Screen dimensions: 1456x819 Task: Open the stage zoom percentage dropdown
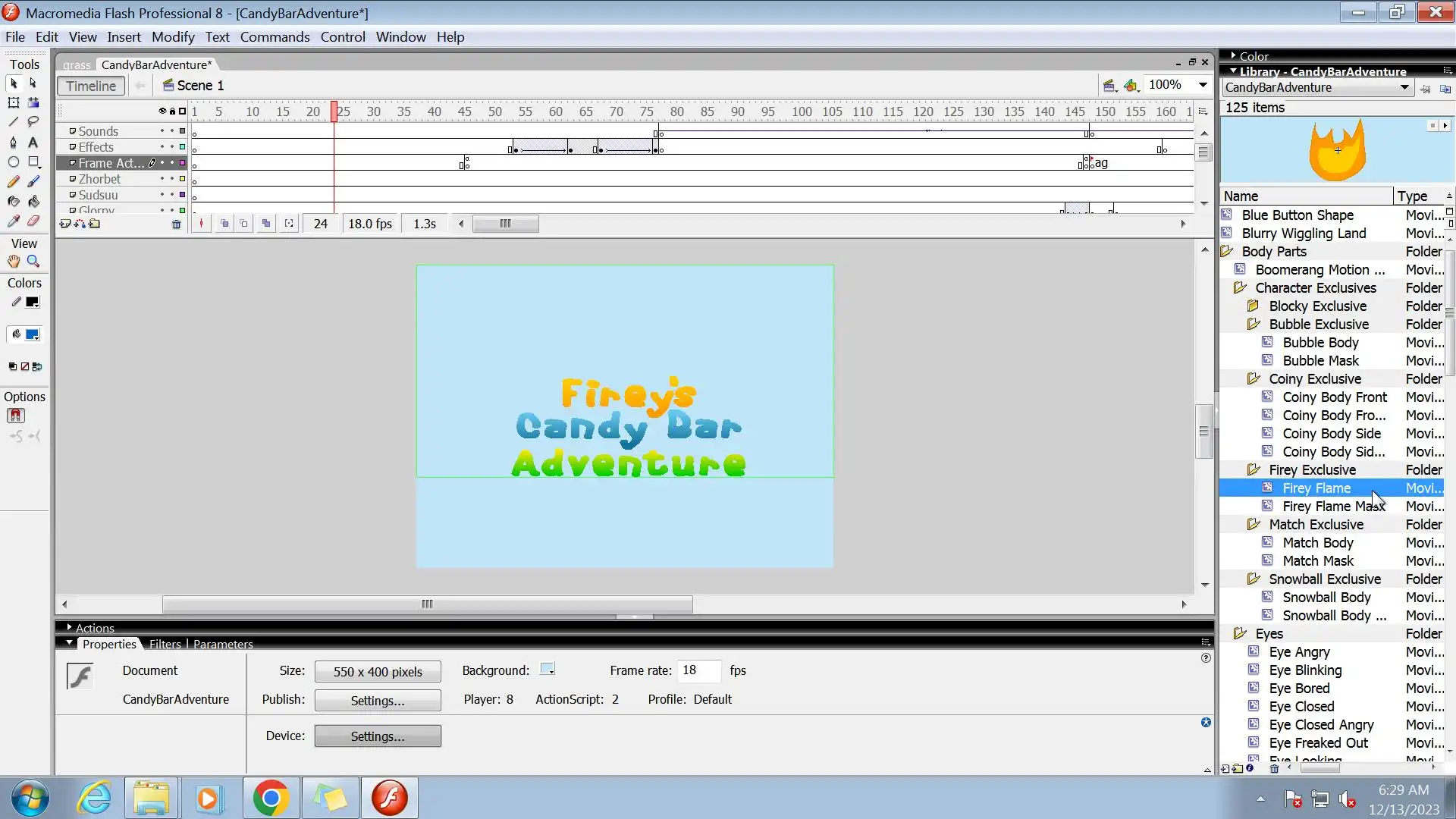[x=1203, y=85]
